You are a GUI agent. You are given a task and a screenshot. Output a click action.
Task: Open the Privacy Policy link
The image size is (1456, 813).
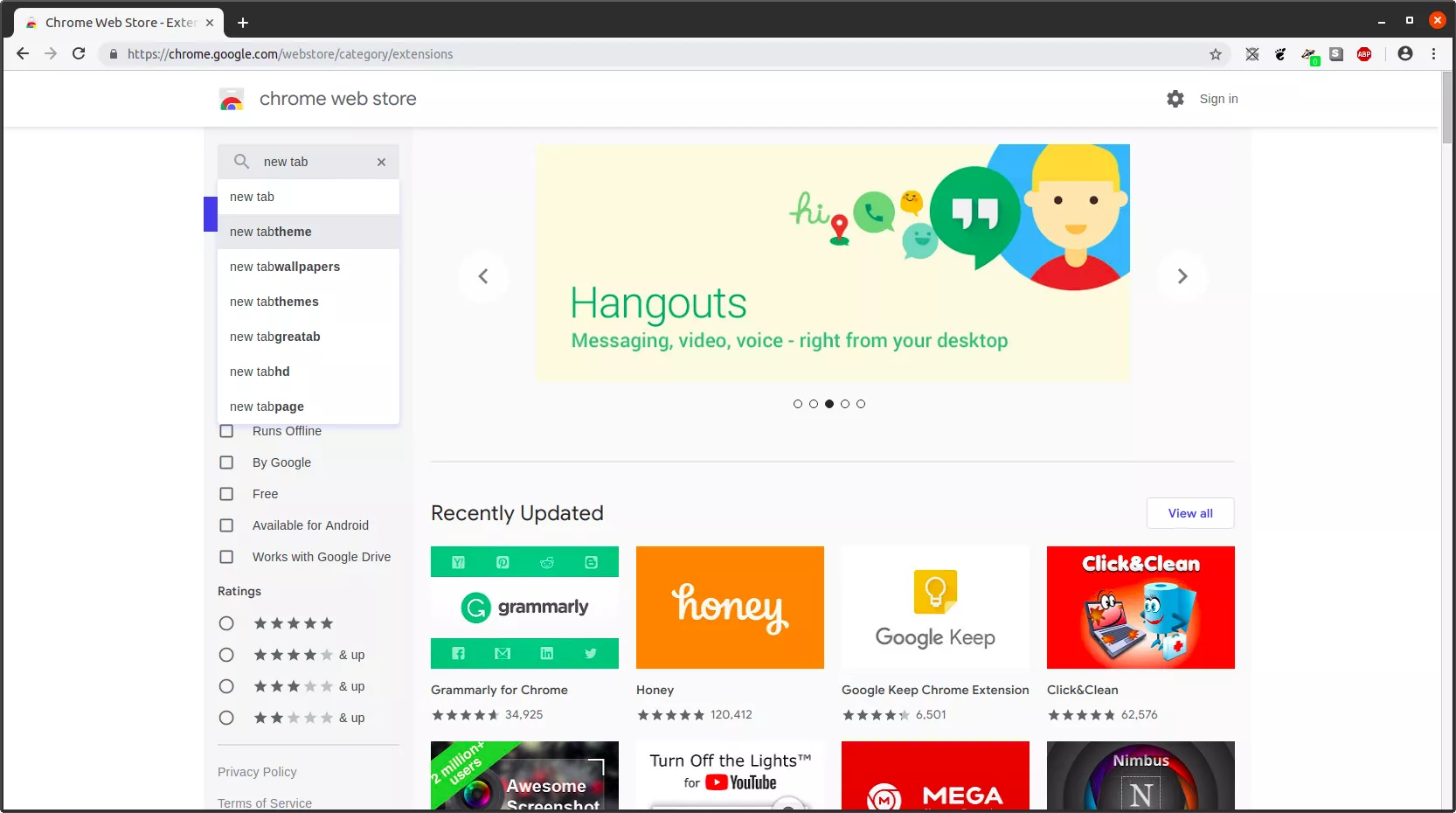point(257,772)
